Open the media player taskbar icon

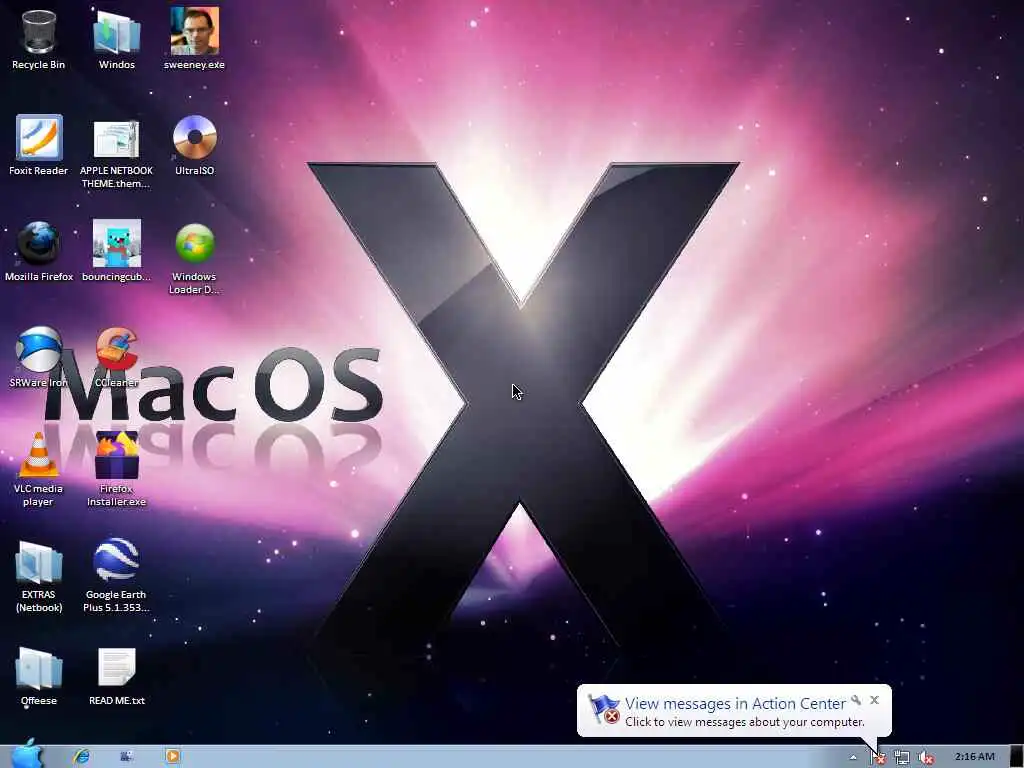tap(173, 756)
